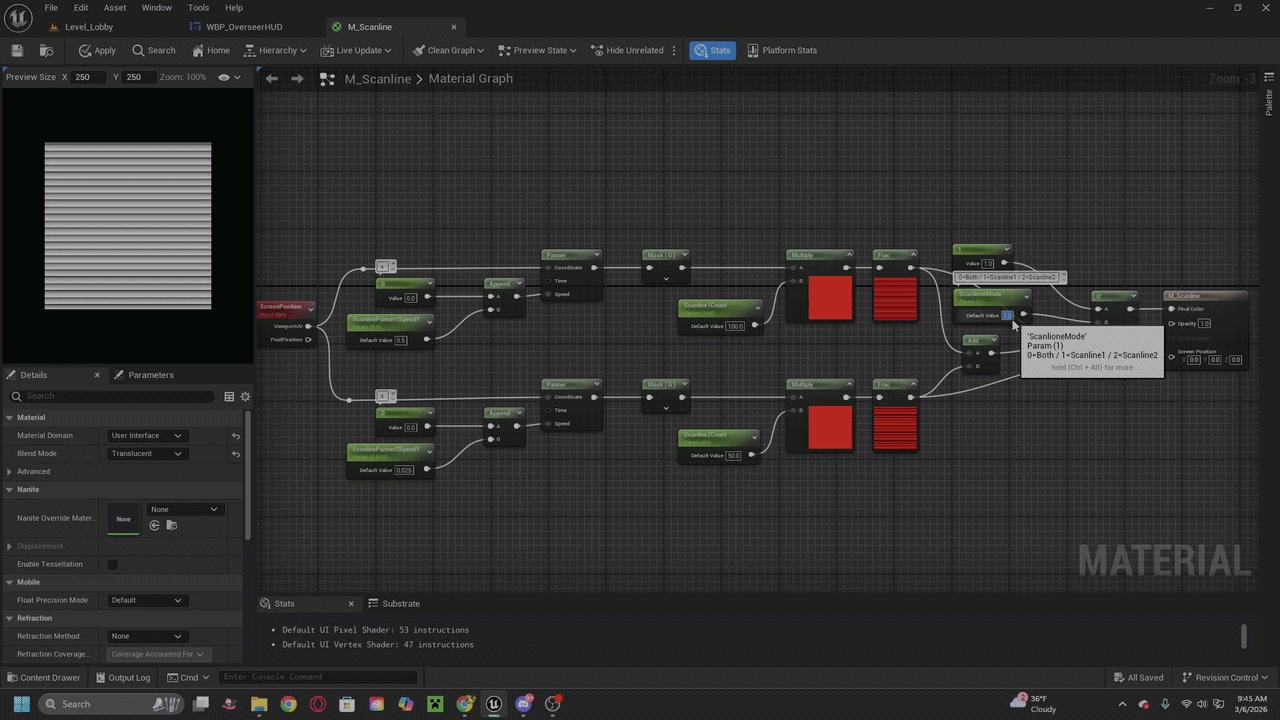Click the Browse to asset icon in toolbar
1280x720 pixels.
coord(46,50)
